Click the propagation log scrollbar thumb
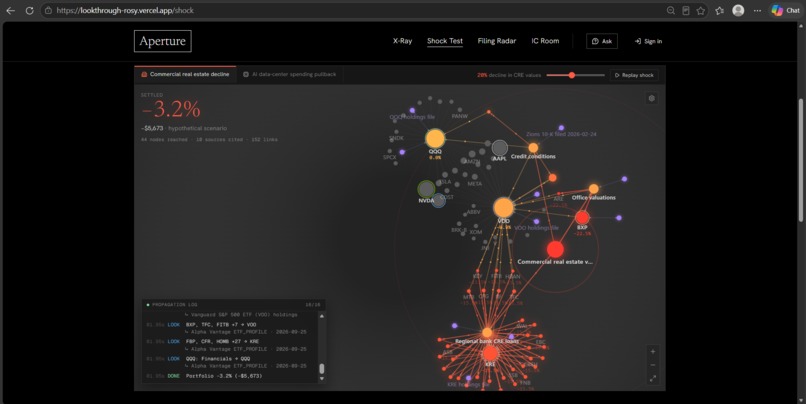Screen dimensions: 806x404 coord(322,369)
